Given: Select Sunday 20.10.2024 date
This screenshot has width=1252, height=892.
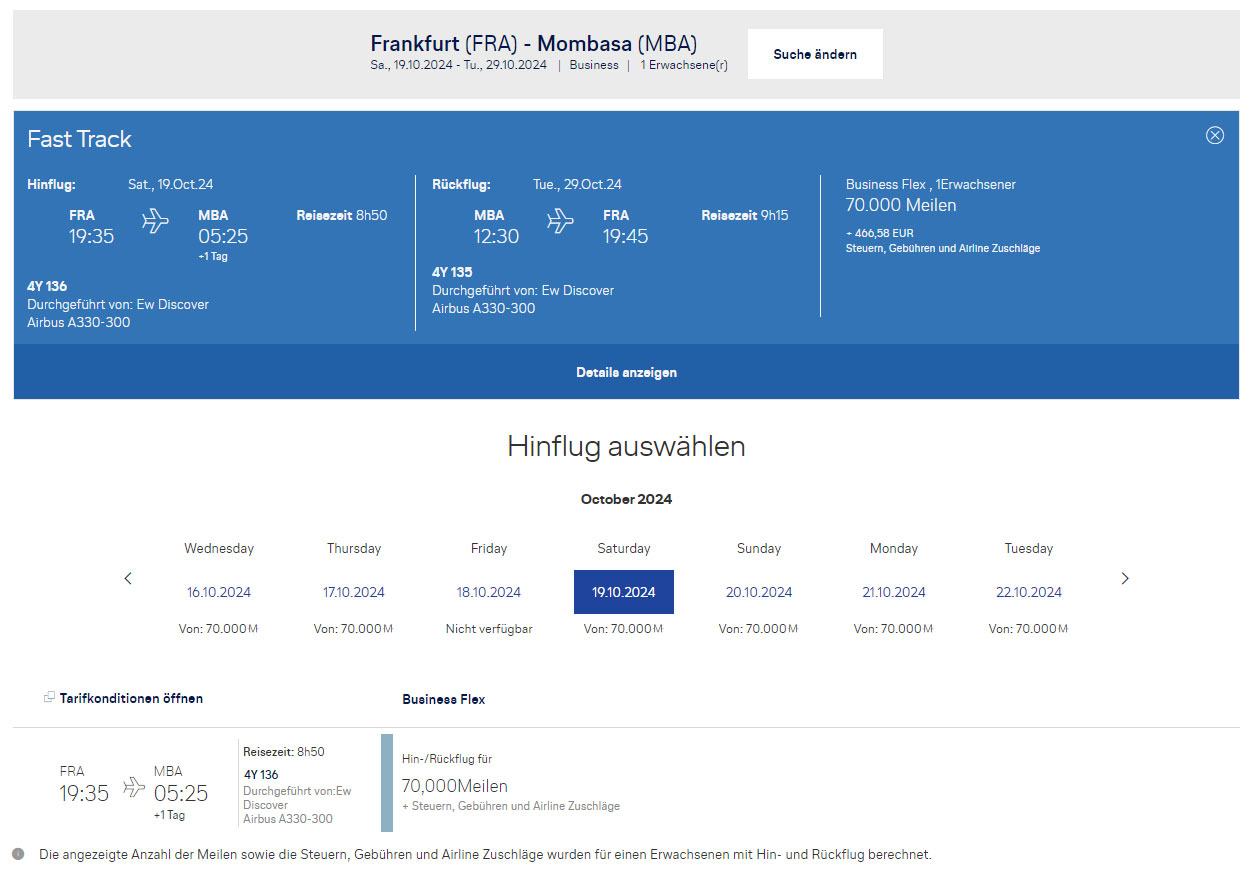Looking at the screenshot, I should (758, 592).
